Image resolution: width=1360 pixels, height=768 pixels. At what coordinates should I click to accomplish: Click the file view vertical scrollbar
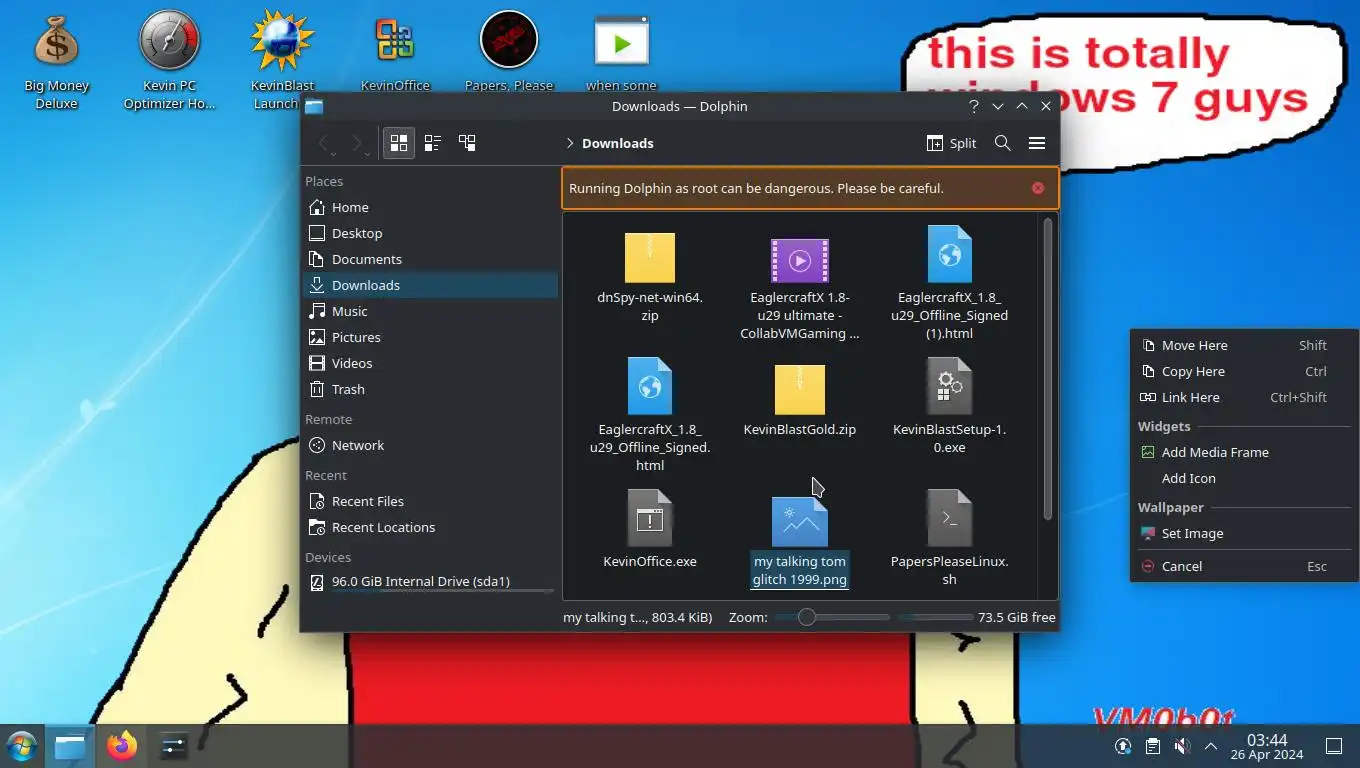tap(1048, 368)
